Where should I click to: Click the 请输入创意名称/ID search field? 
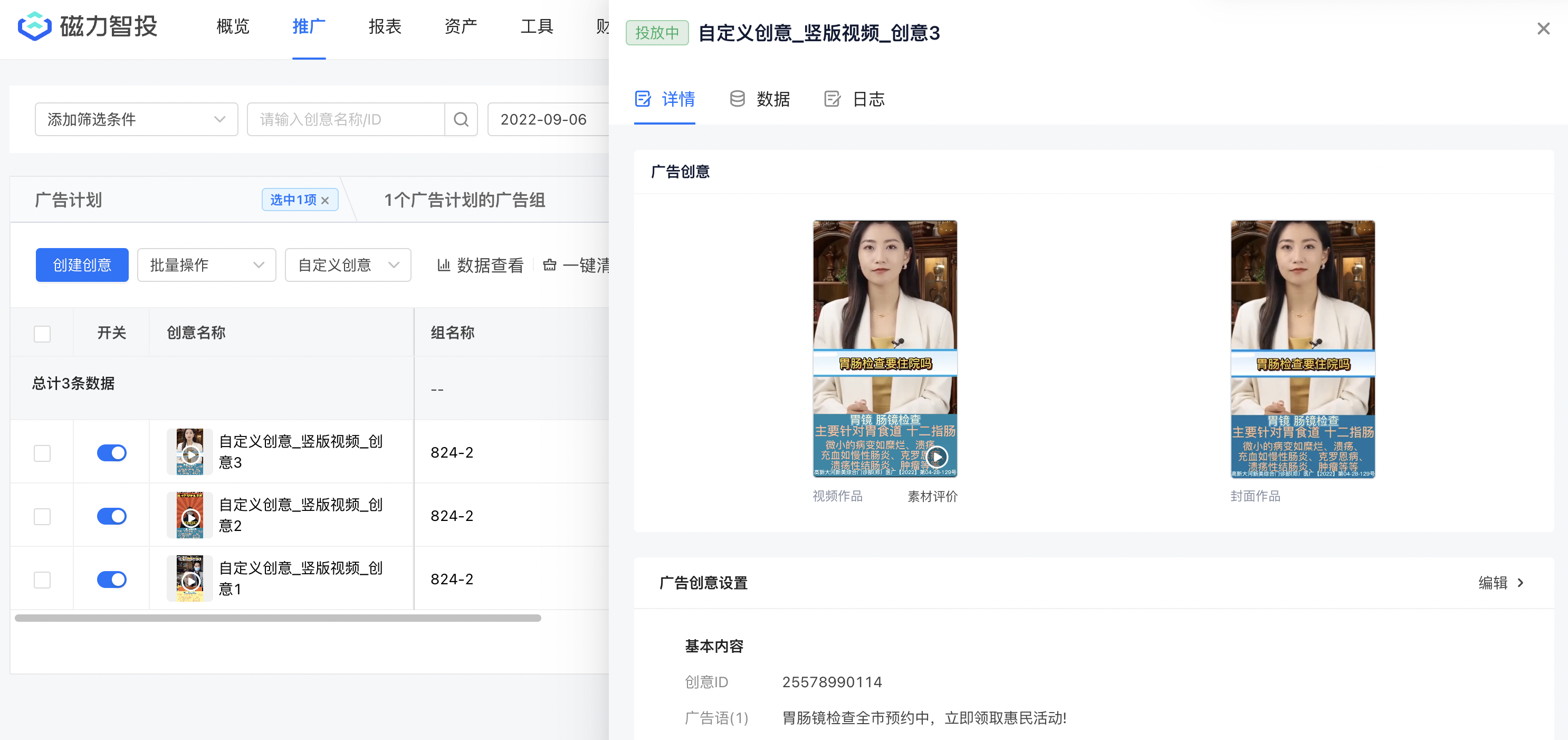[x=346, y=119]
